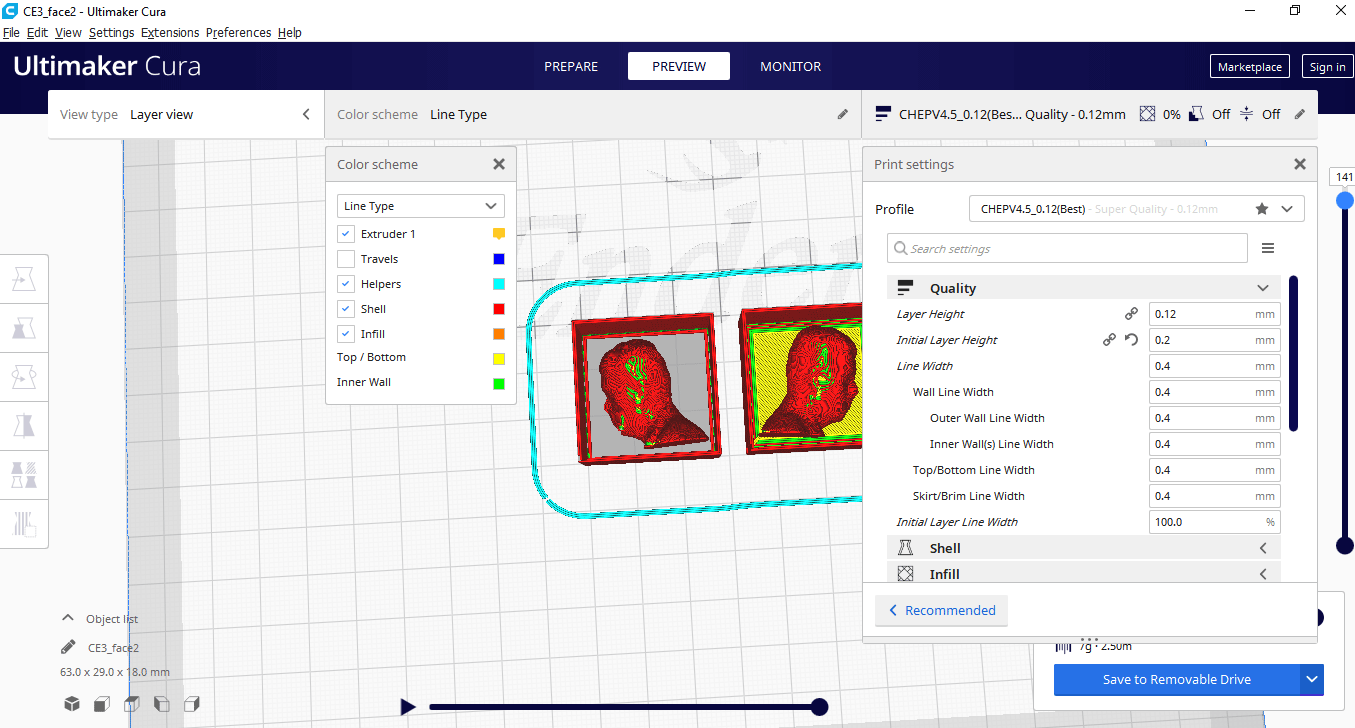Switch to the 3D view cube icon
1355x728 pixels.
coord(72,704)
